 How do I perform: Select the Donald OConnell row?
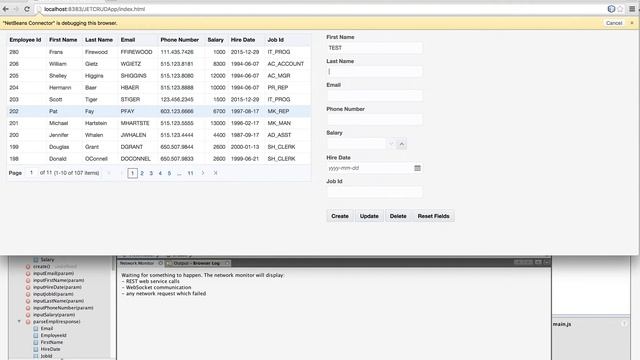click(x=159, y=158)
